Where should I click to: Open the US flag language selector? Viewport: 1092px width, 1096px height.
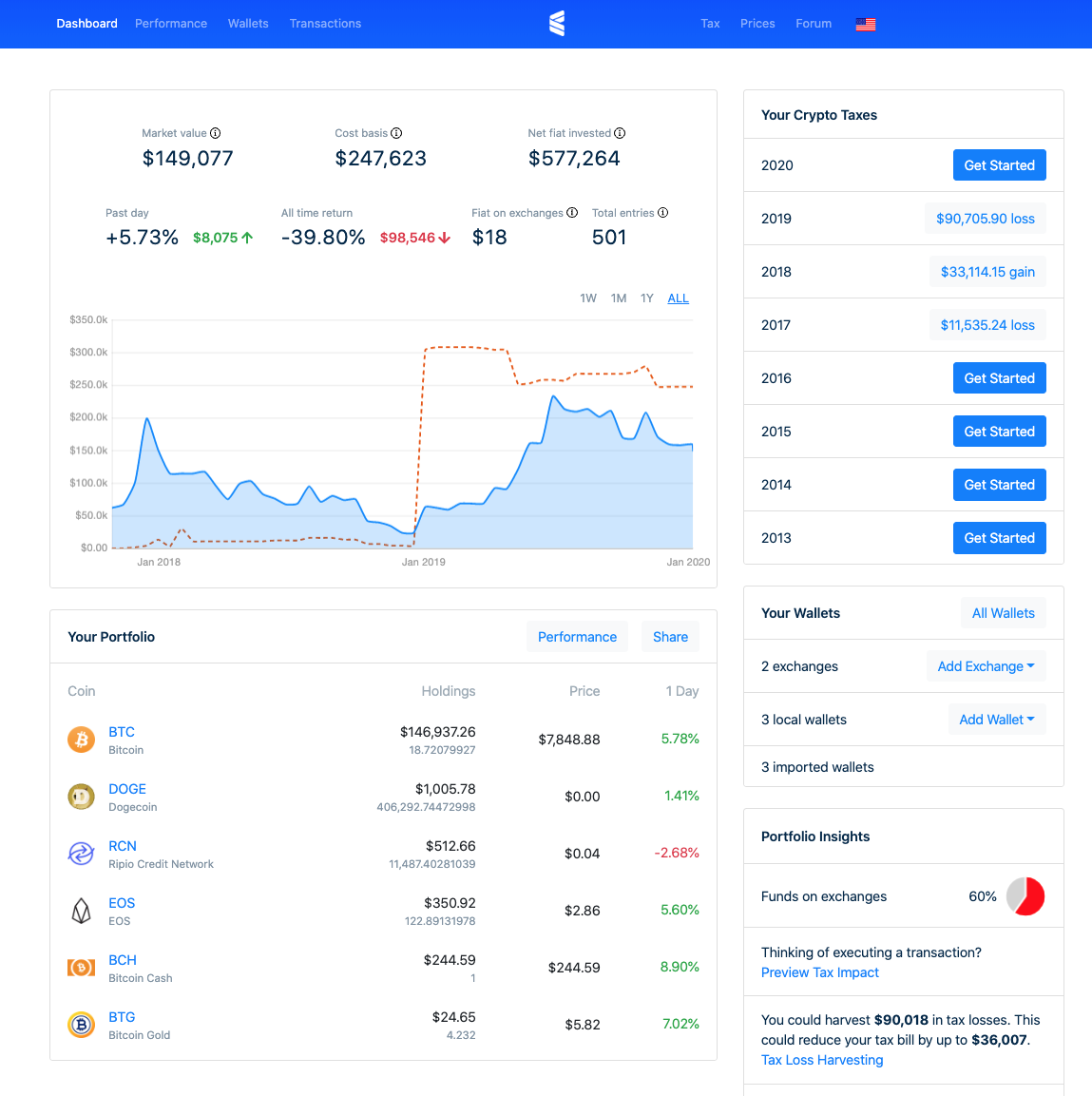pyautogui.click(x=866, y=25)
